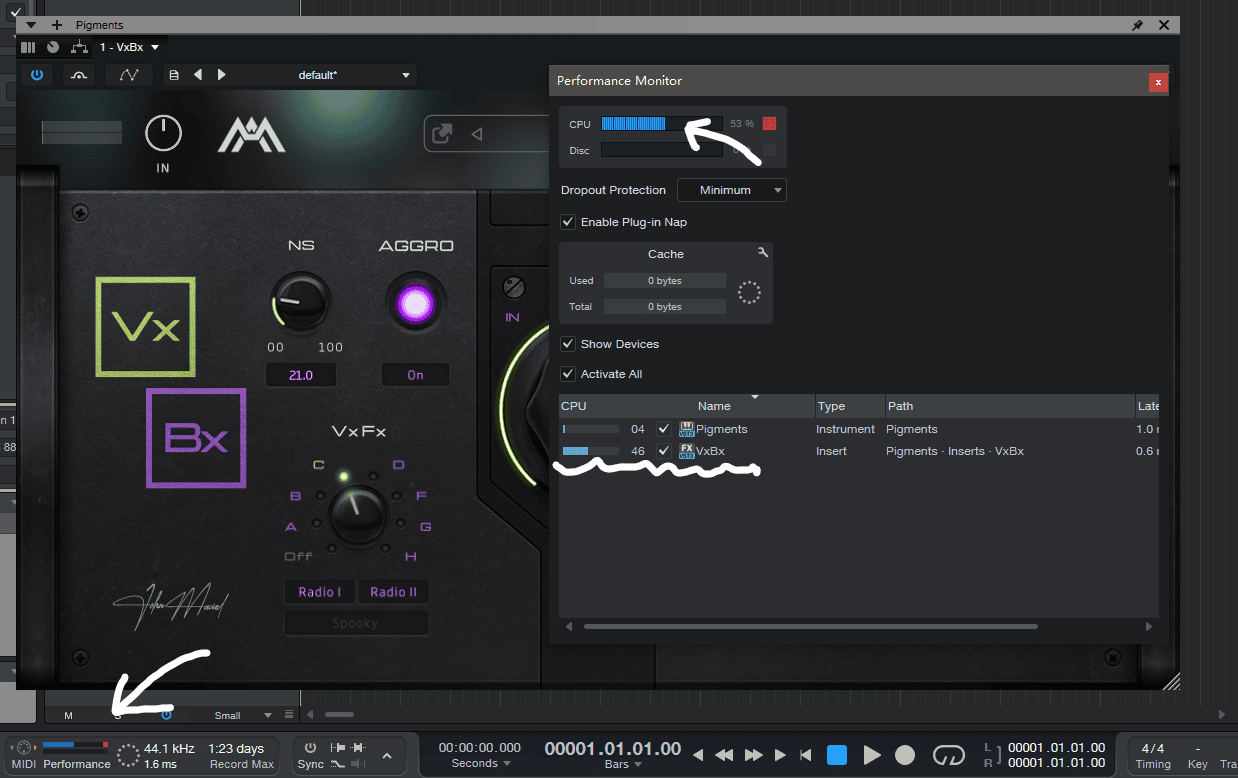This screenshot has width=1238, height=778.
Task: Open Cache settings wrench icon
Action: (763, 253)
